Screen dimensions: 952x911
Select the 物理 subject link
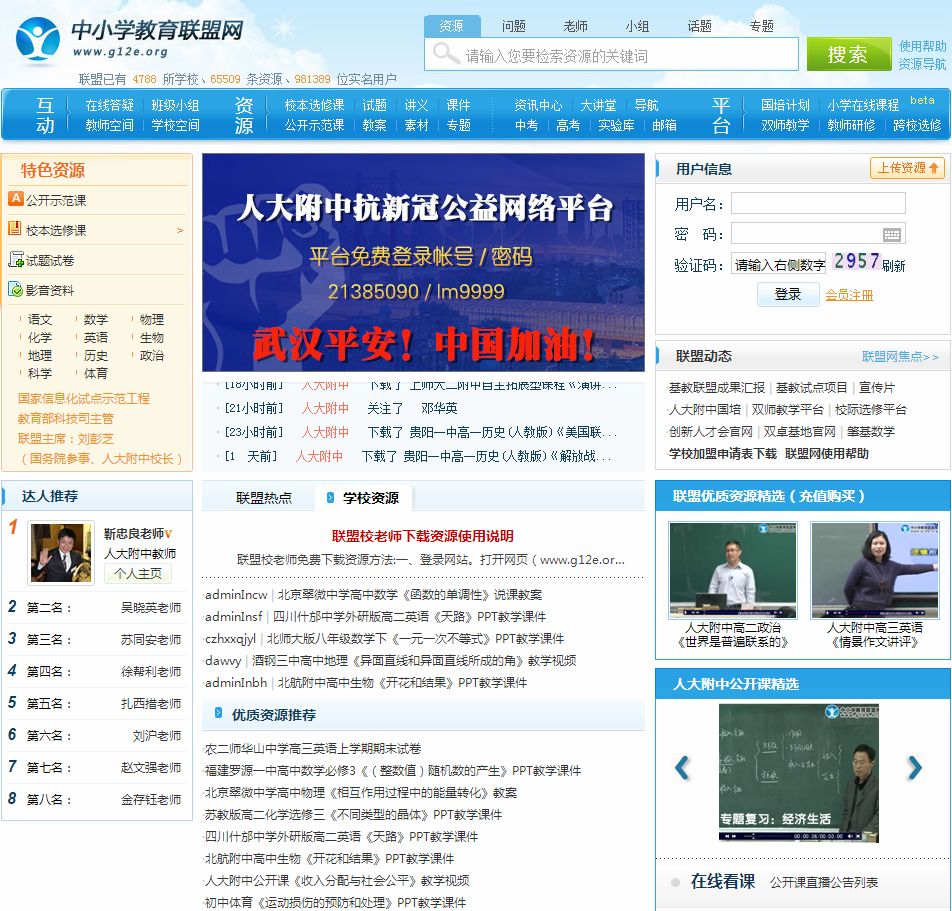(152, 319)
